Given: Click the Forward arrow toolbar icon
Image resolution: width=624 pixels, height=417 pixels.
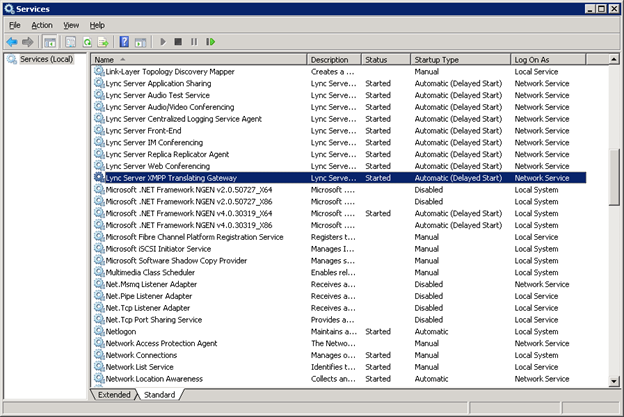Looking at the screenshot, I should pyautogui.click(x=28, y=42).
